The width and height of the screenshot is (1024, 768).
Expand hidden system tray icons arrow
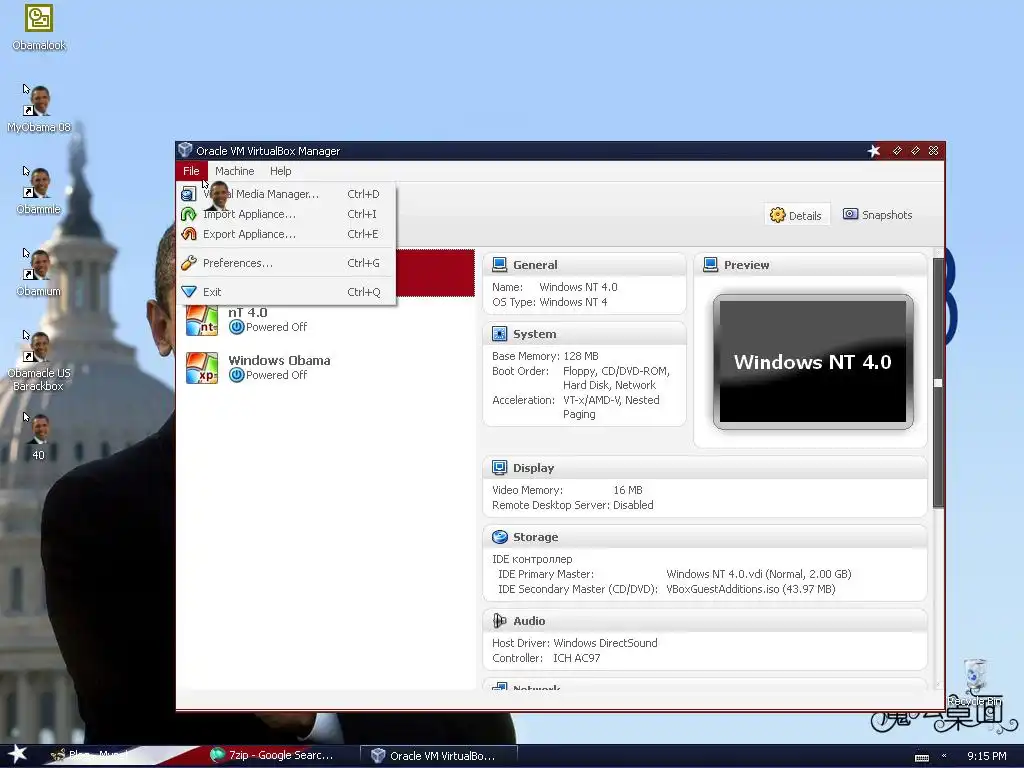[x=944, y=756]
